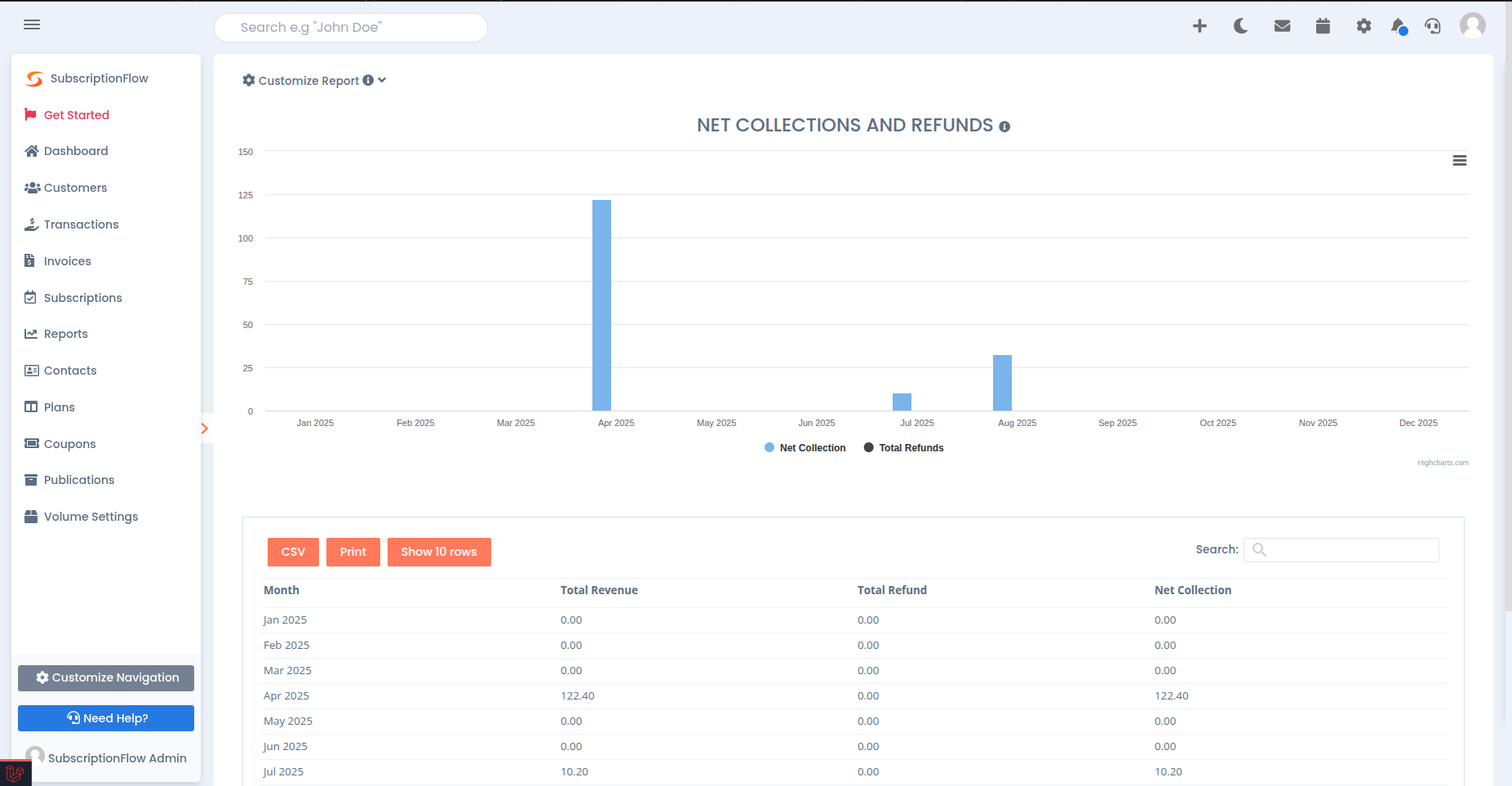Open the chart export menu on Highcharts graph
1512x786 pixels.
[x=1460, y=160]
